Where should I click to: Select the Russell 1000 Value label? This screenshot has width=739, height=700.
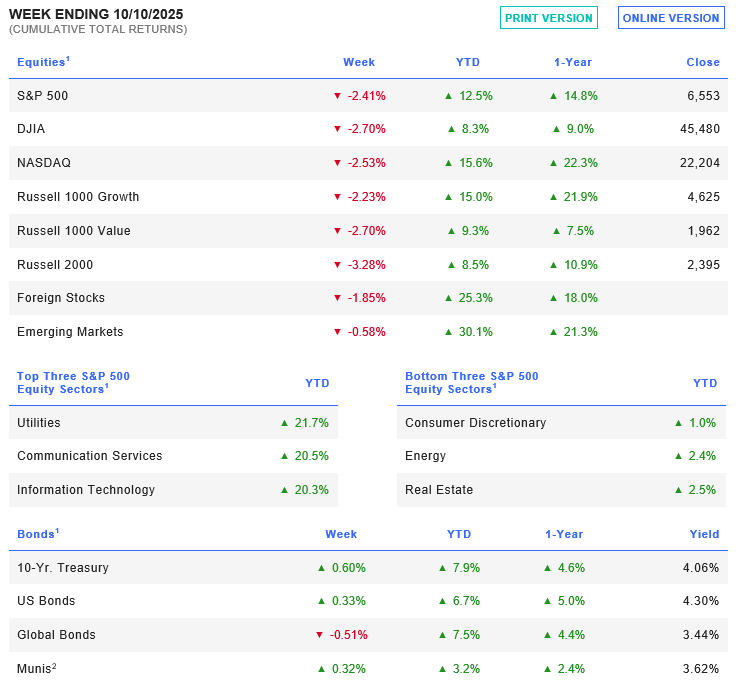74,231
